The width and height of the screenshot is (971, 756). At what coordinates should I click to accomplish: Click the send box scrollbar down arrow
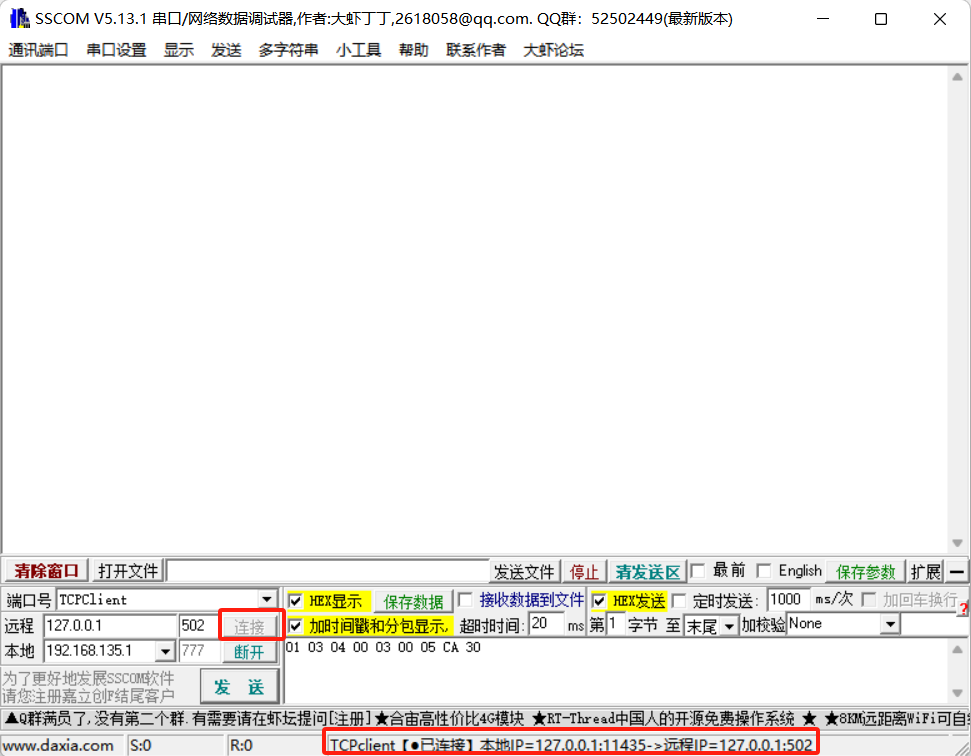coord(957,693)
